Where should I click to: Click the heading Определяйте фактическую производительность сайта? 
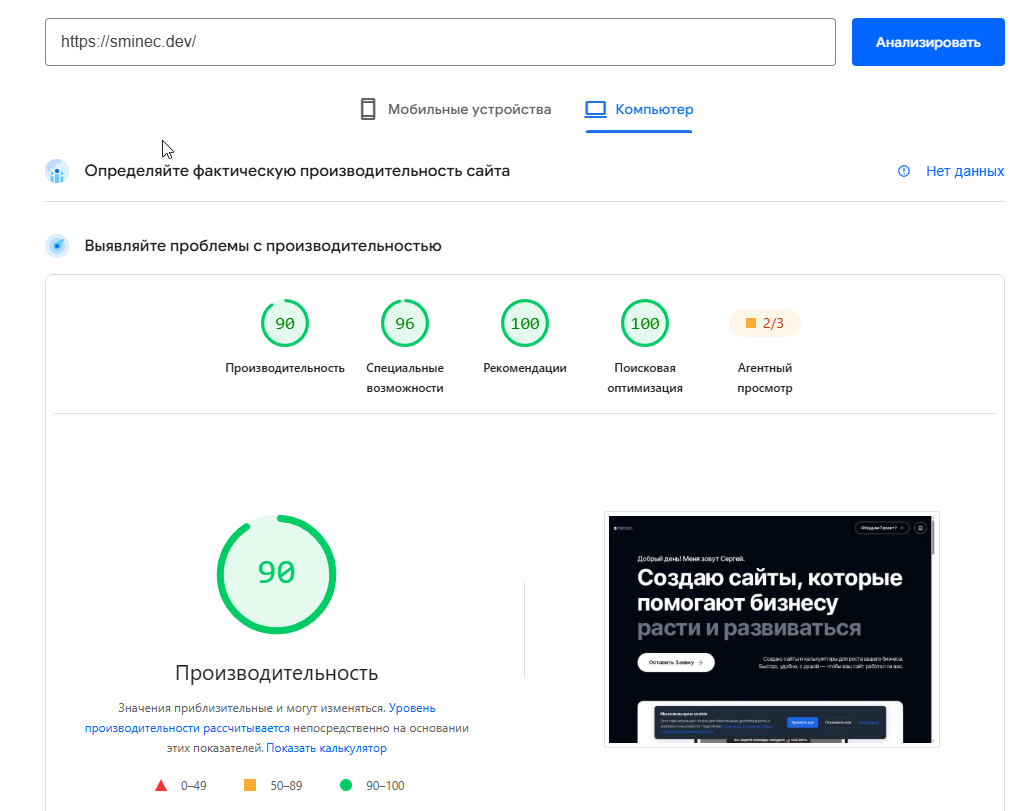coord(297,171)
